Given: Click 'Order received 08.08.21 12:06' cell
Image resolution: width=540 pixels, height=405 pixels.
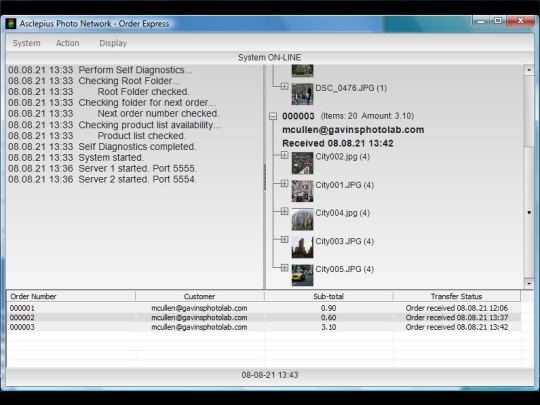Looking at the screenshot, I should [x=457, y=308].
